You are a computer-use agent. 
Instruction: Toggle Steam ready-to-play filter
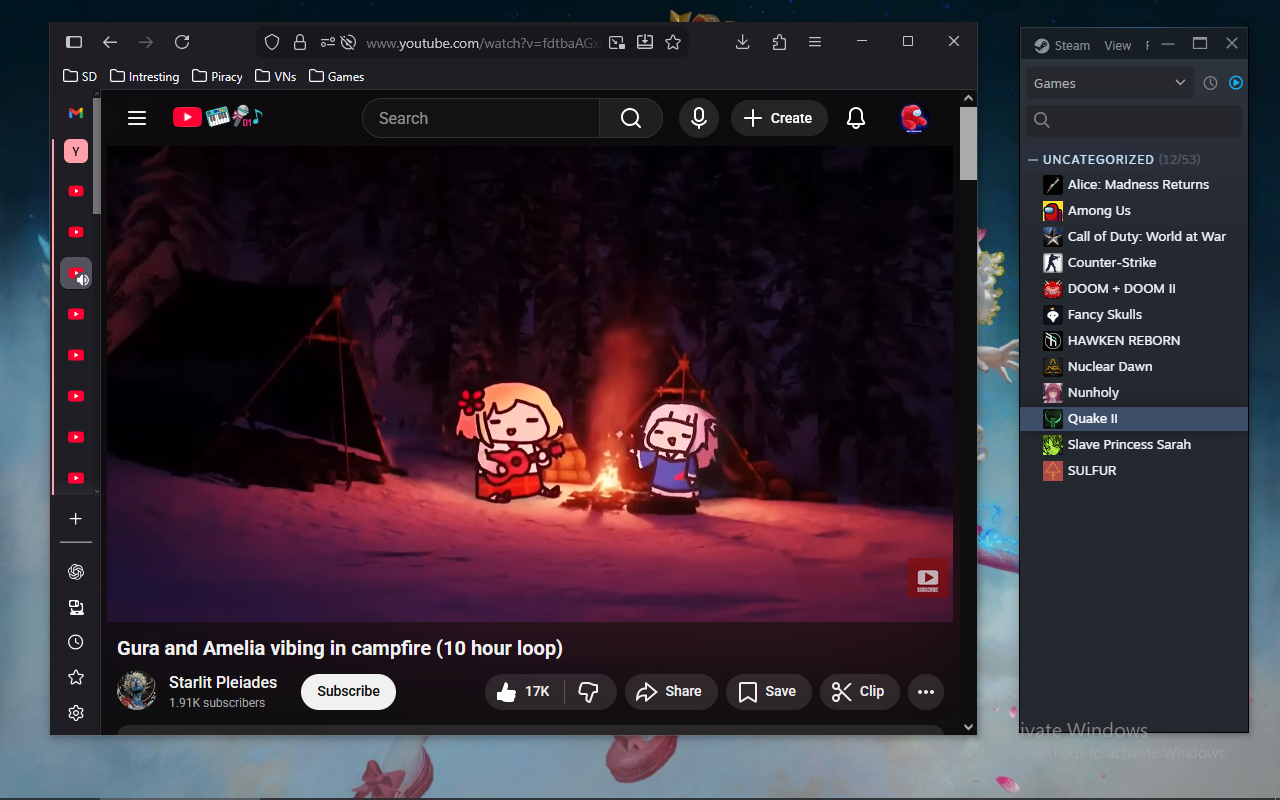point(1236,83)
